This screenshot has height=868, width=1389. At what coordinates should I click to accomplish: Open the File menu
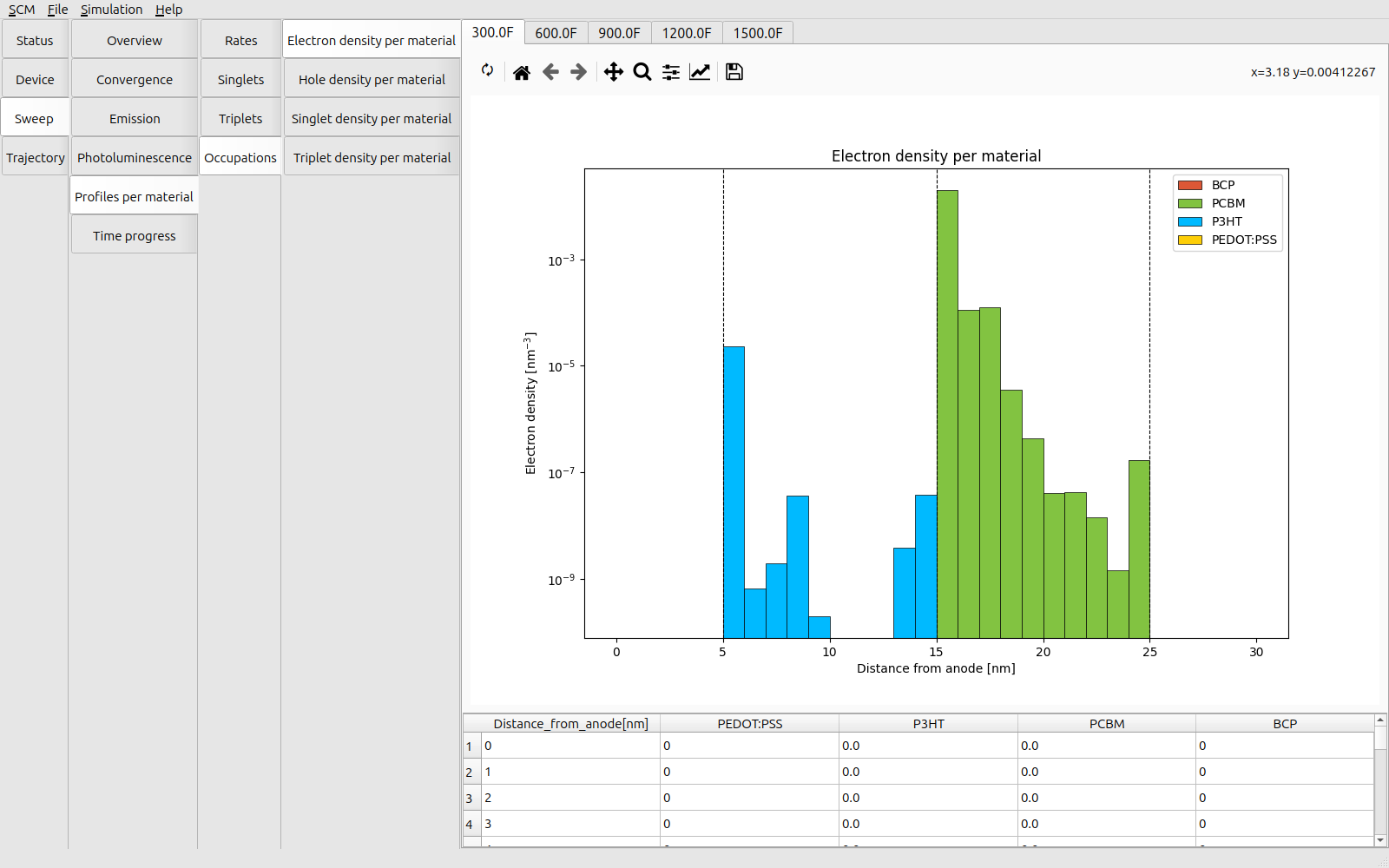57,10
